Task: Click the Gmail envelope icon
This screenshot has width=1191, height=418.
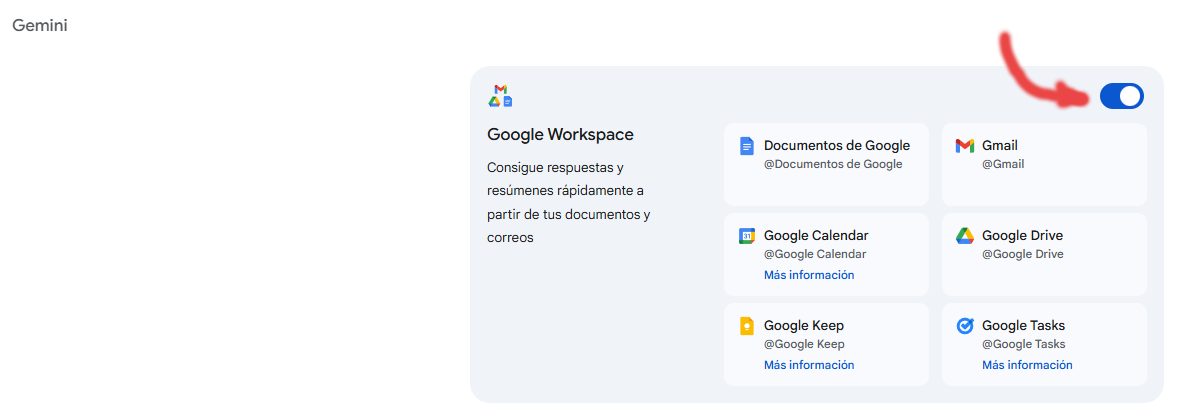Action: coord(965,146)
